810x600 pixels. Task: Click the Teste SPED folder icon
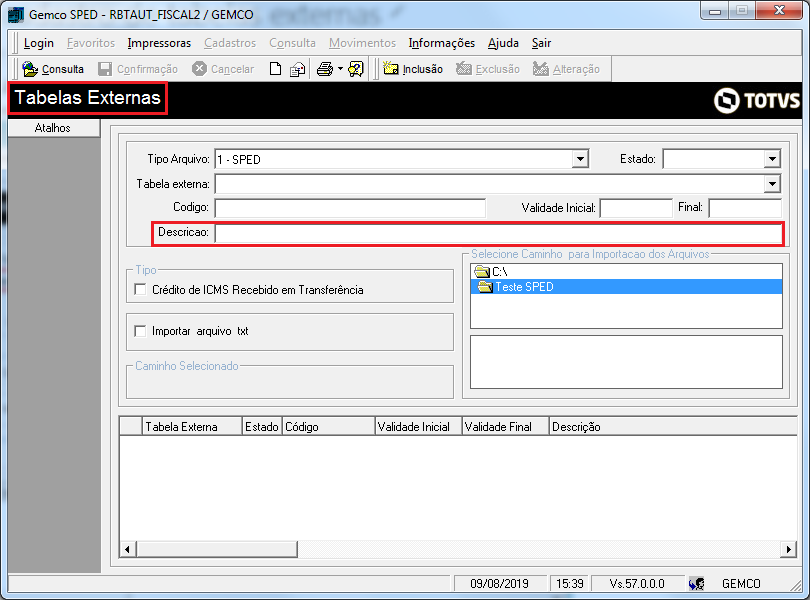click(x=485, y=287)
